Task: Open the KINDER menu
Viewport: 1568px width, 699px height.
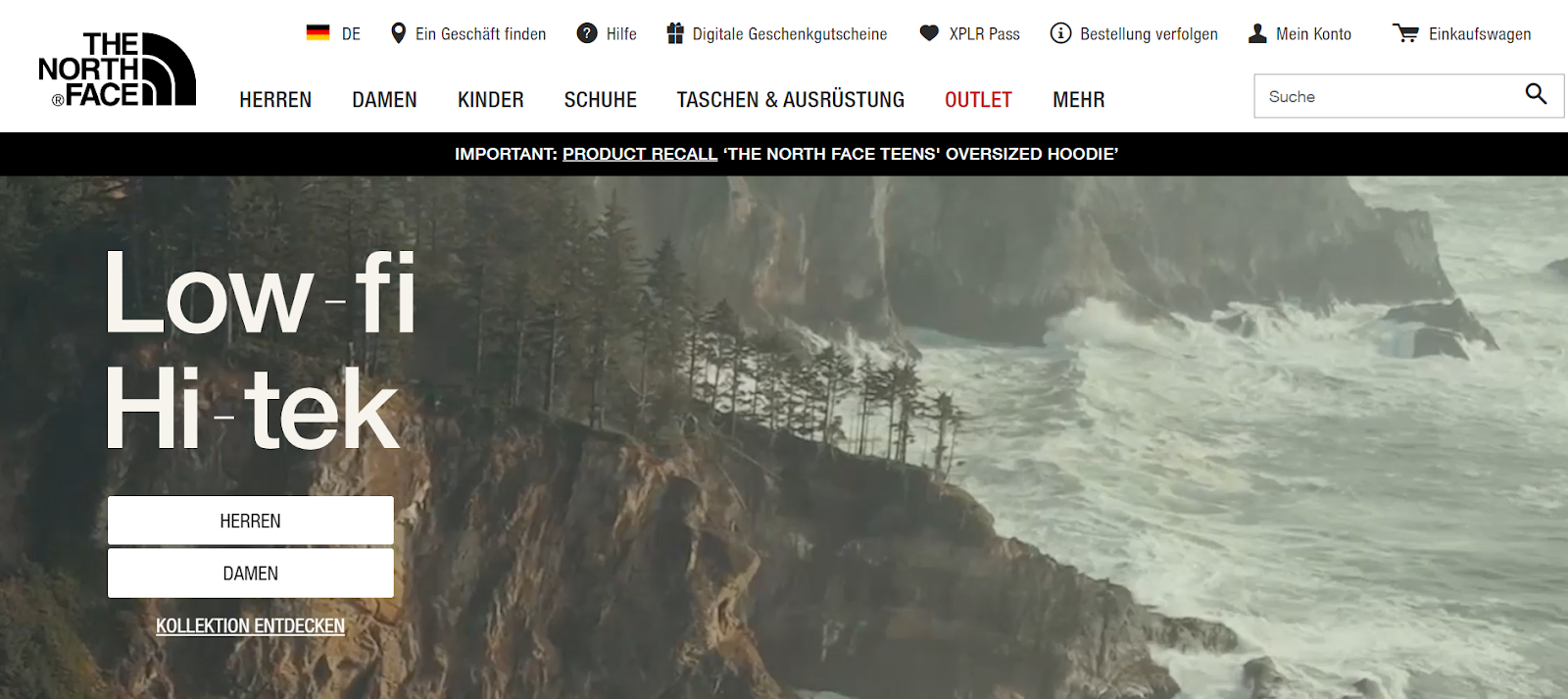Action: (x=490, y=100)
